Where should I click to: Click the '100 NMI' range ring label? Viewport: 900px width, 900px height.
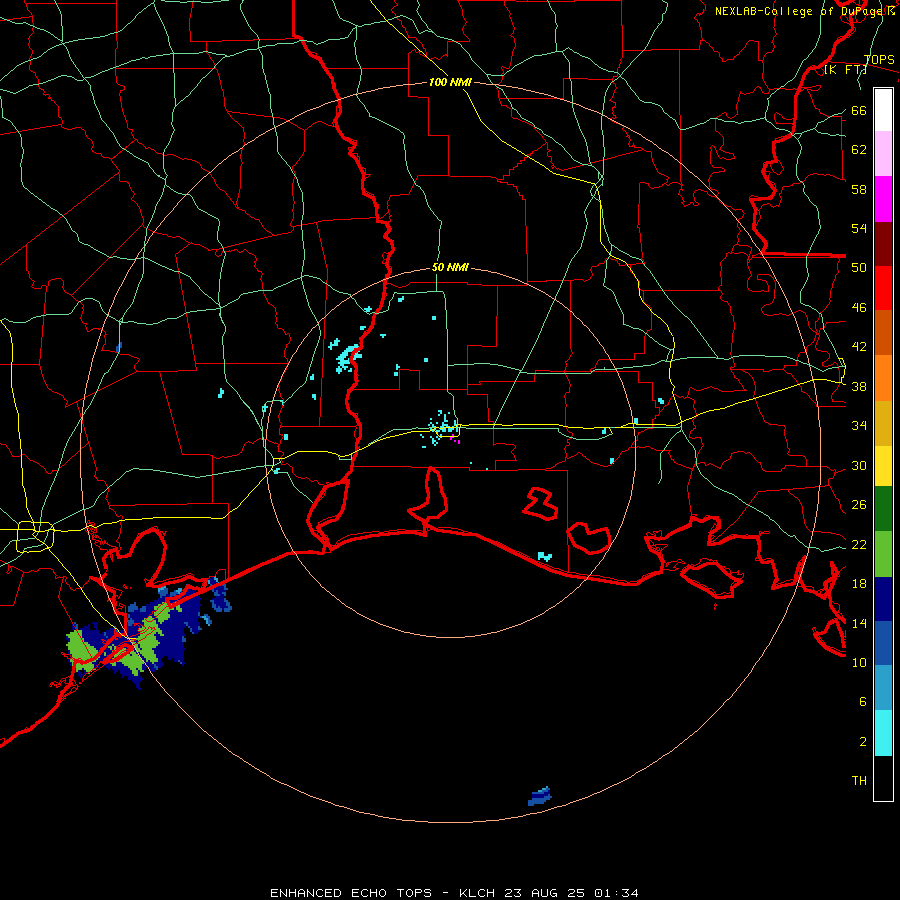coord(450,82)
